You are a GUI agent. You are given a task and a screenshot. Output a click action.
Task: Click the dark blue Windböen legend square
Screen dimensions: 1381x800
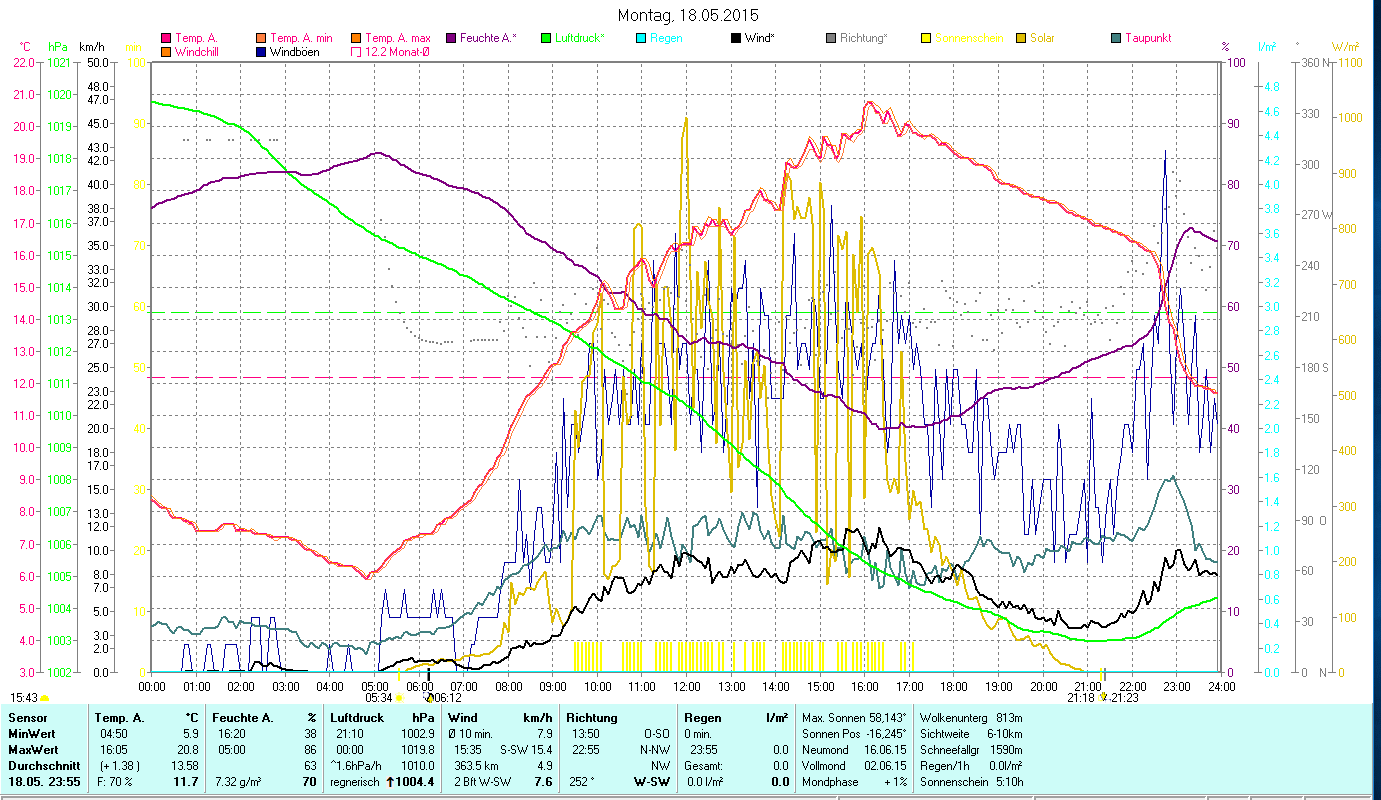[x=261, y=52]
